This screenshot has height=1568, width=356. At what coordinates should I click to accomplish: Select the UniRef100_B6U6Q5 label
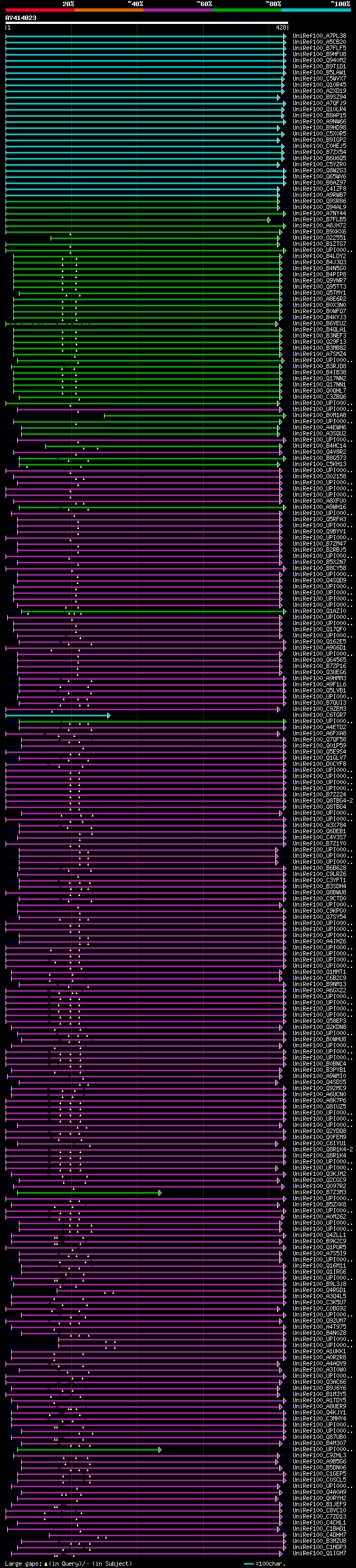point(319,159)
